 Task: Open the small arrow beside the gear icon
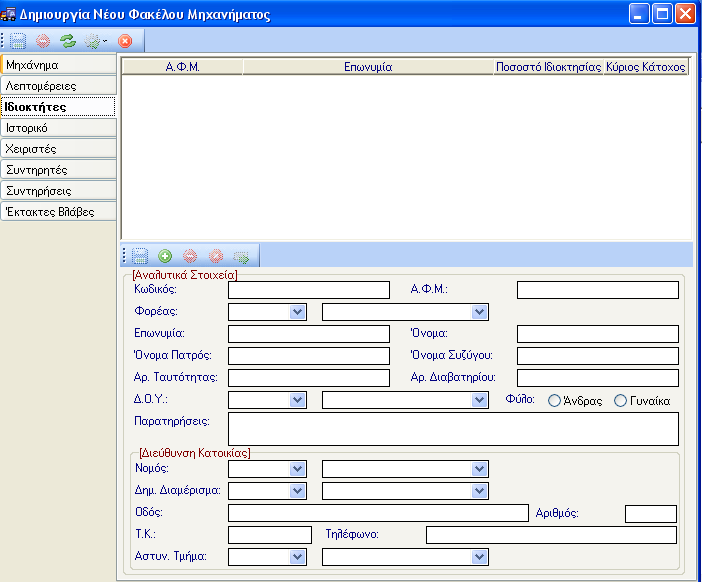click(105, 41)
